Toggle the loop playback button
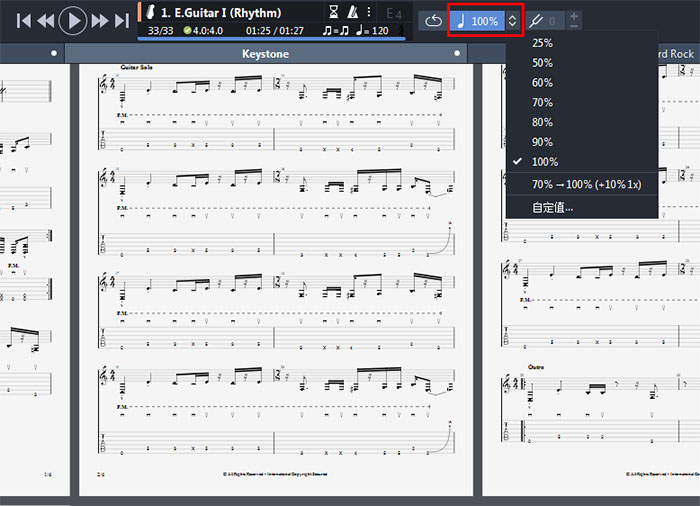Screen dimensions: 700x506 coord(433,20)
